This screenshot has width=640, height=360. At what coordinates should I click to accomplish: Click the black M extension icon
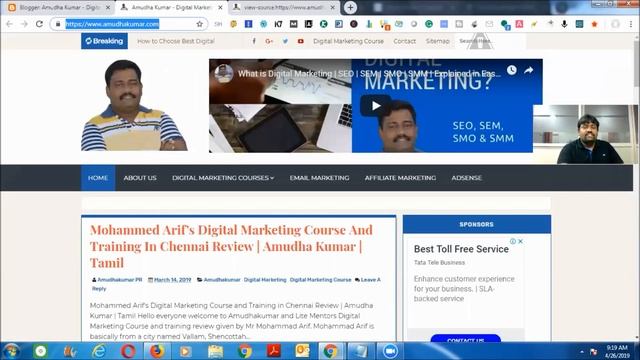tap(293, 24)
